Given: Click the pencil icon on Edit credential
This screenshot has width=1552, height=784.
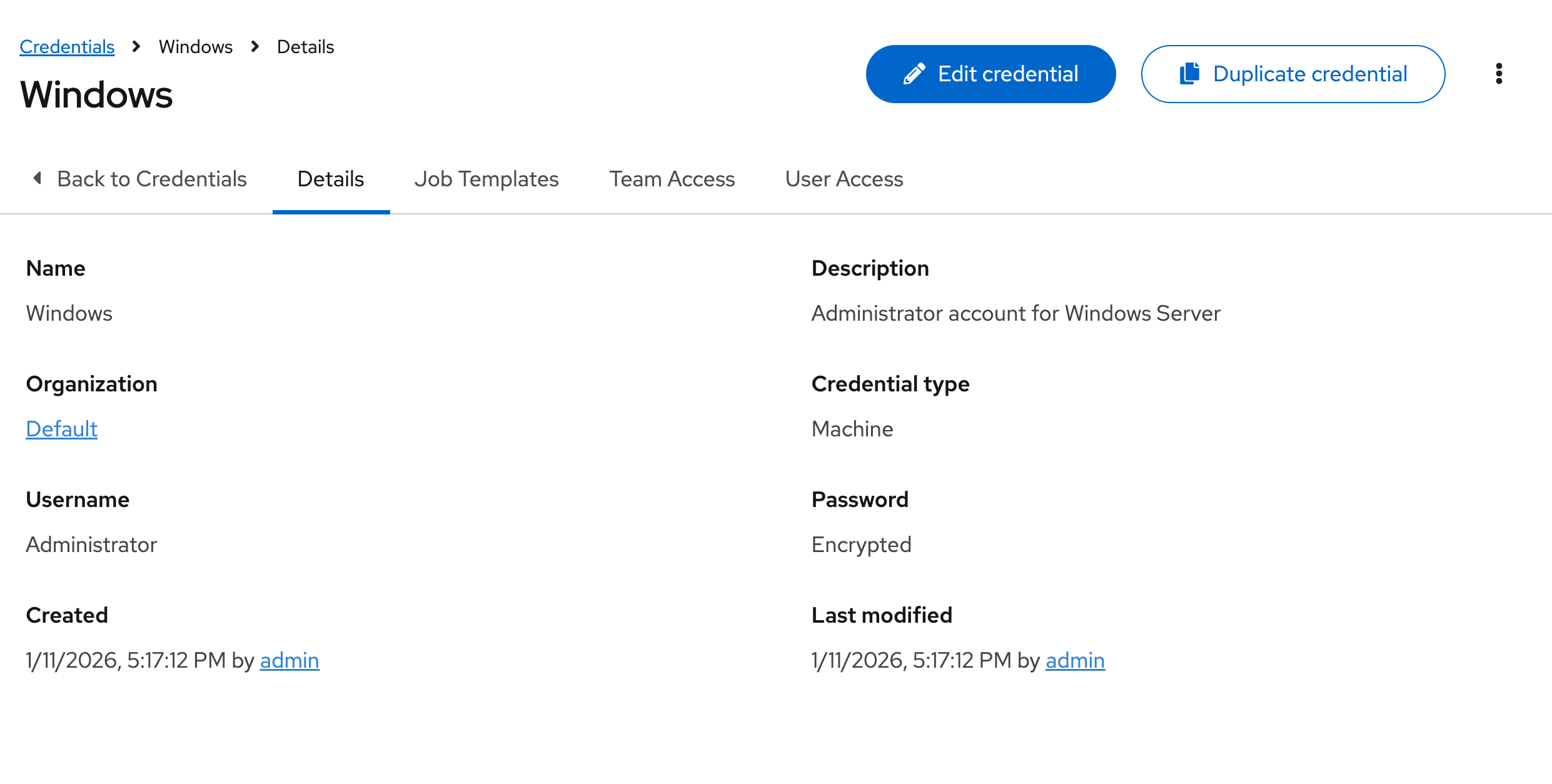Looking at the screenshot, I should point(915,73).
